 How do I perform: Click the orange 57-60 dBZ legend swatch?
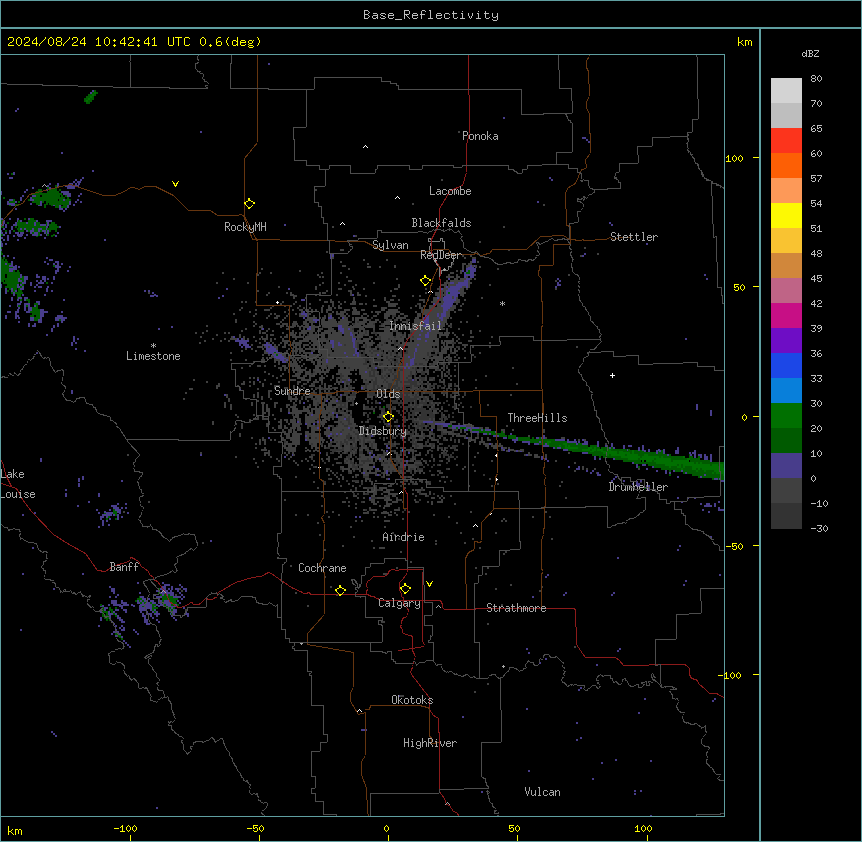tap(786, 165)
